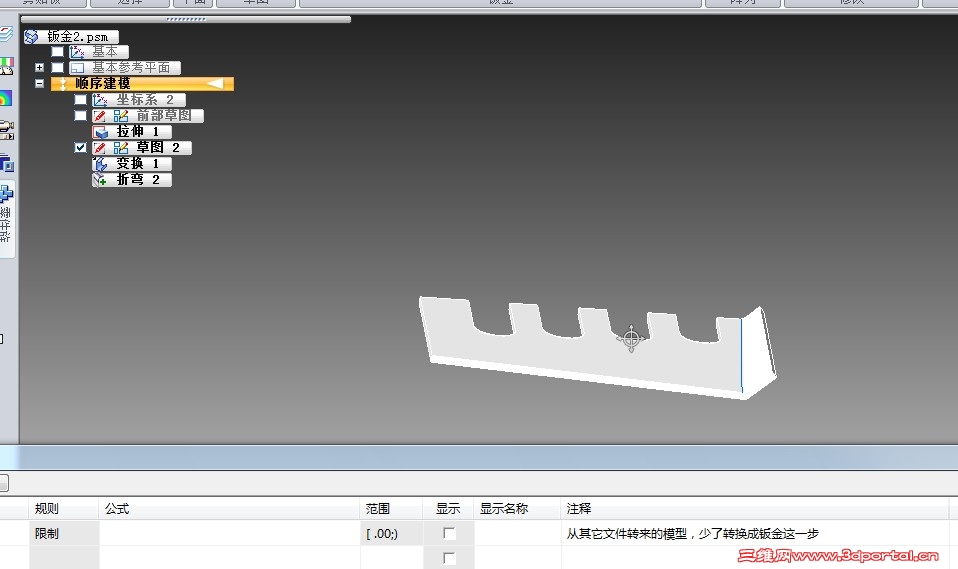This screenshot has height=569, width=958.
Task: Toggle the 基本参考平面 visibility checkbox
Action: click(x=57, y=68)
